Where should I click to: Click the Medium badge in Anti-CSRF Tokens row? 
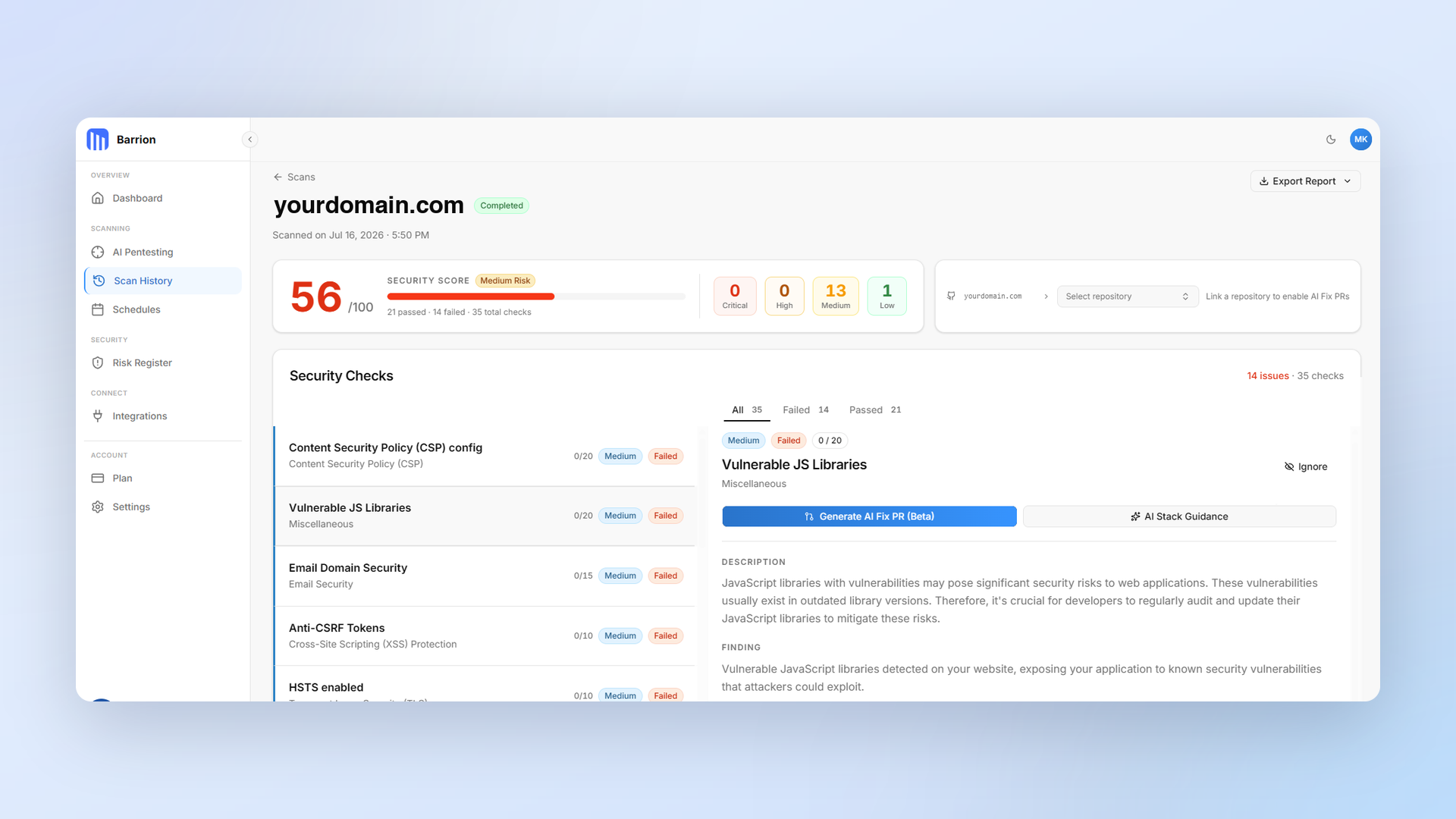click(620, 635)
